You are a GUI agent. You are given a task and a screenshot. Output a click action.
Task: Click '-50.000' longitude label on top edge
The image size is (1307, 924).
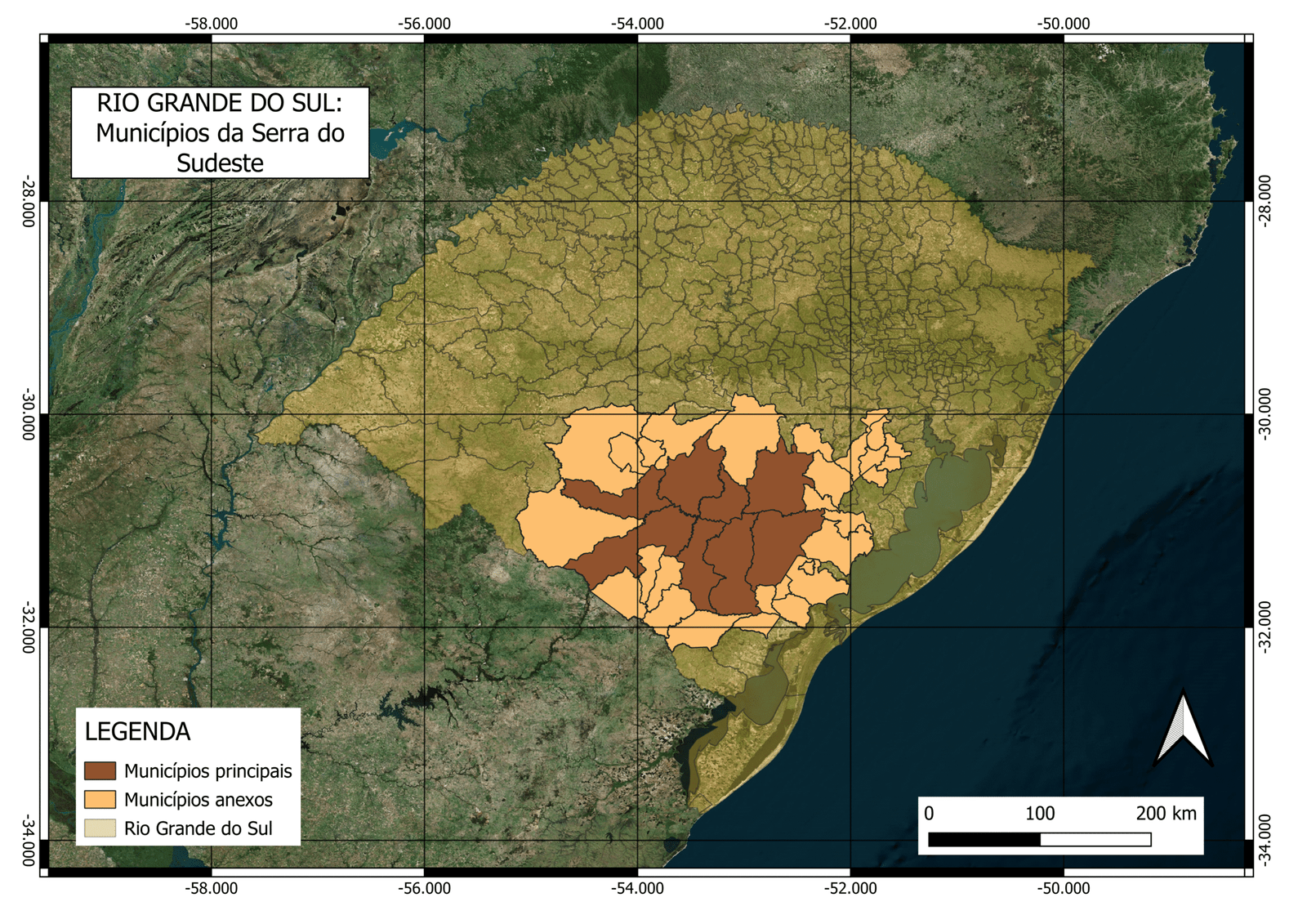tap(1064, 24)
